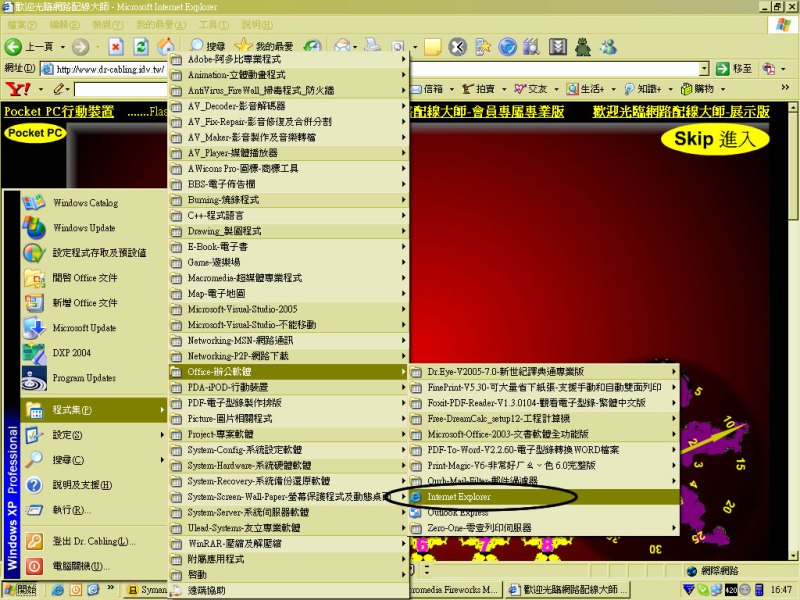Expand Networking-MSN folder submenu

pos(289,340)
